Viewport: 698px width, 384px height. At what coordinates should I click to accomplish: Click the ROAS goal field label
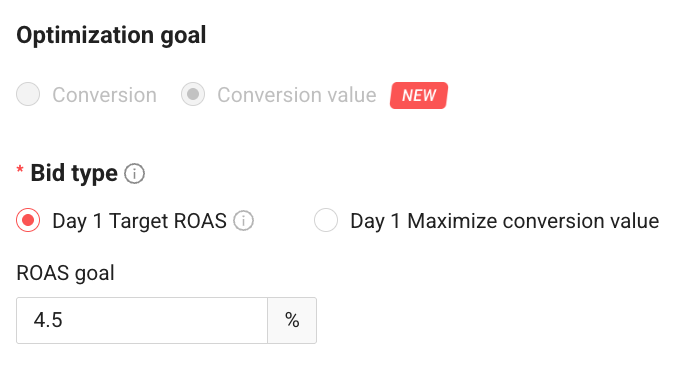pos(65,273)
